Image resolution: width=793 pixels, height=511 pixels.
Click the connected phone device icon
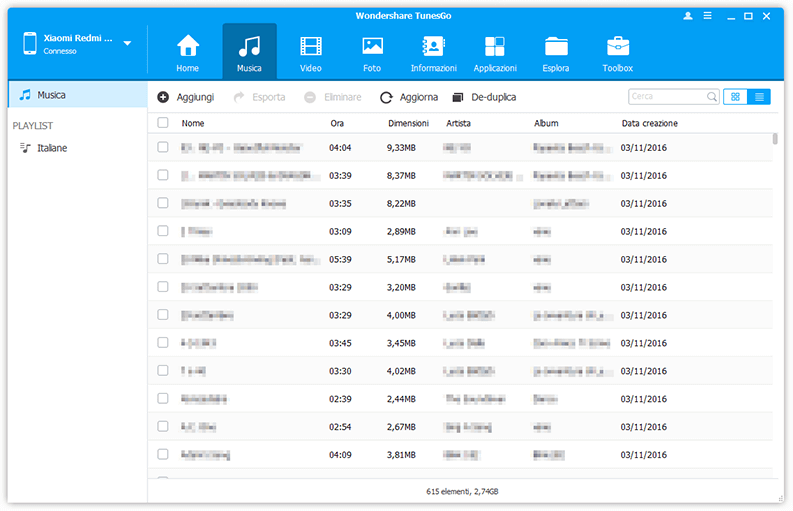click(x=30, y=44)
